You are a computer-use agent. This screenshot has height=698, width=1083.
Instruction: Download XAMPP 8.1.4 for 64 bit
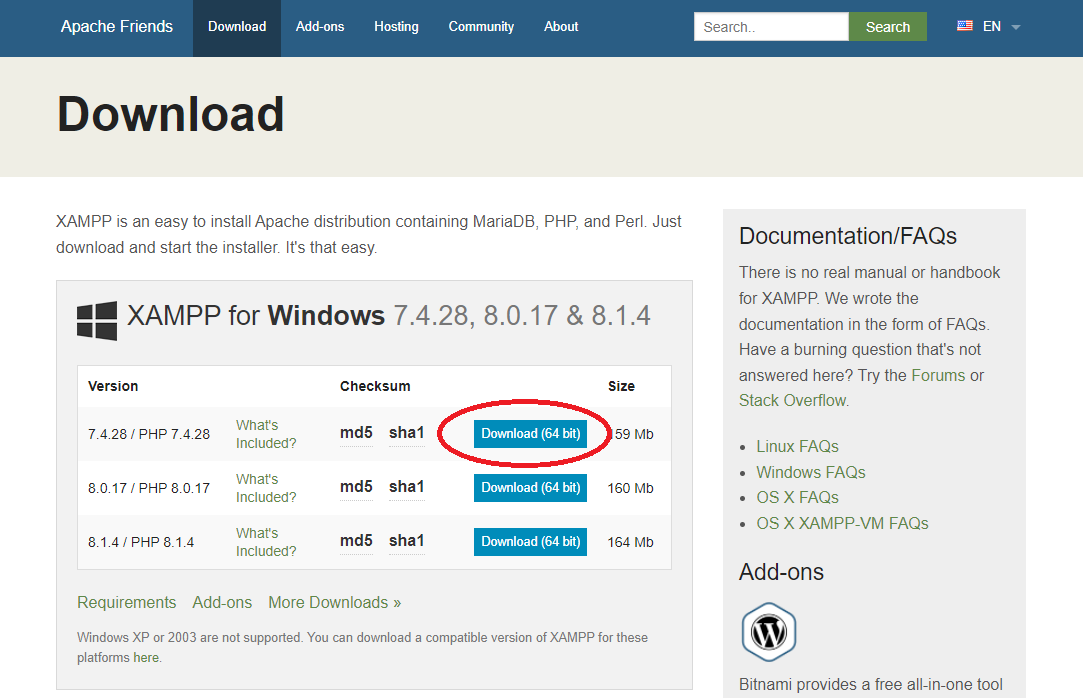[530, 541]
